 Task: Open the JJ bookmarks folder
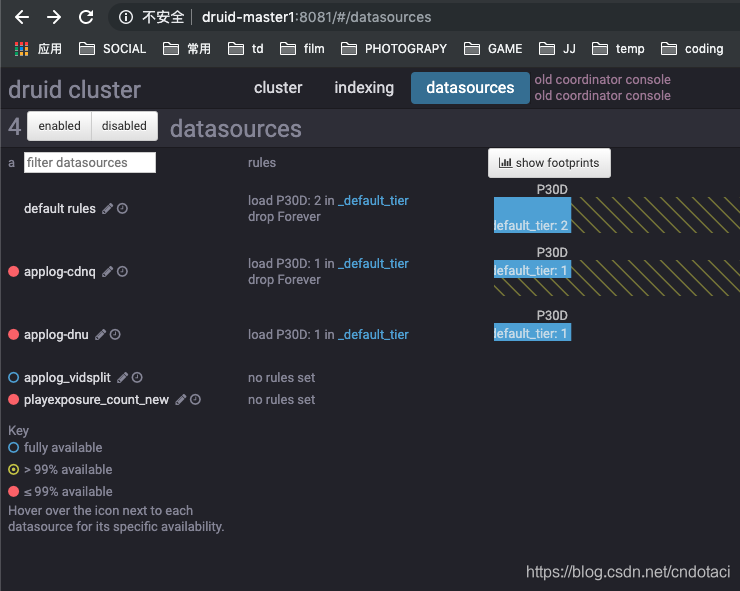click(557, 49)
